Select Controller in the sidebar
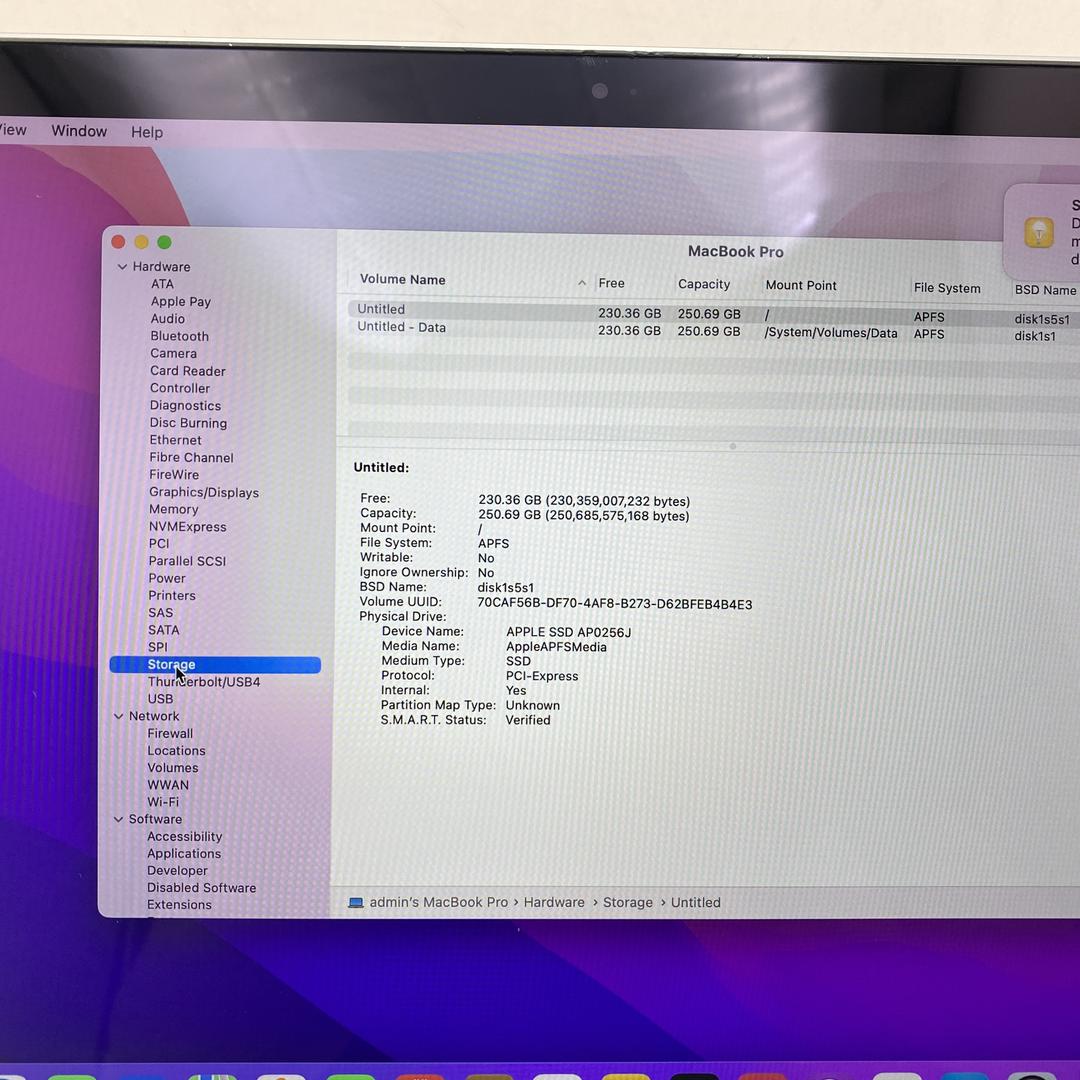The width and height of the screenshot is (1080, 1080). coord(180,388)
